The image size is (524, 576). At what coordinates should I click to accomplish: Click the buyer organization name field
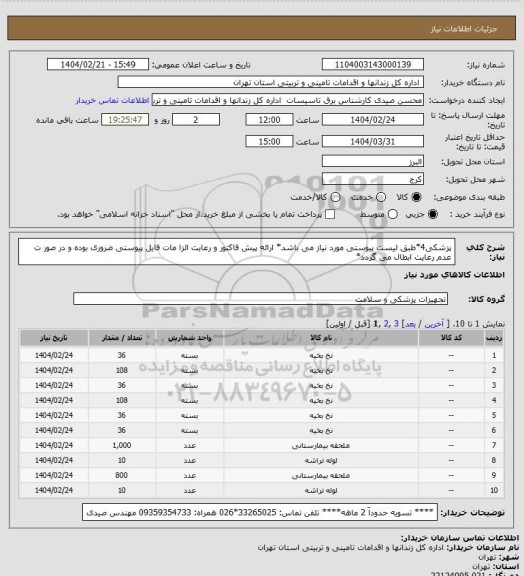(270, 82)
